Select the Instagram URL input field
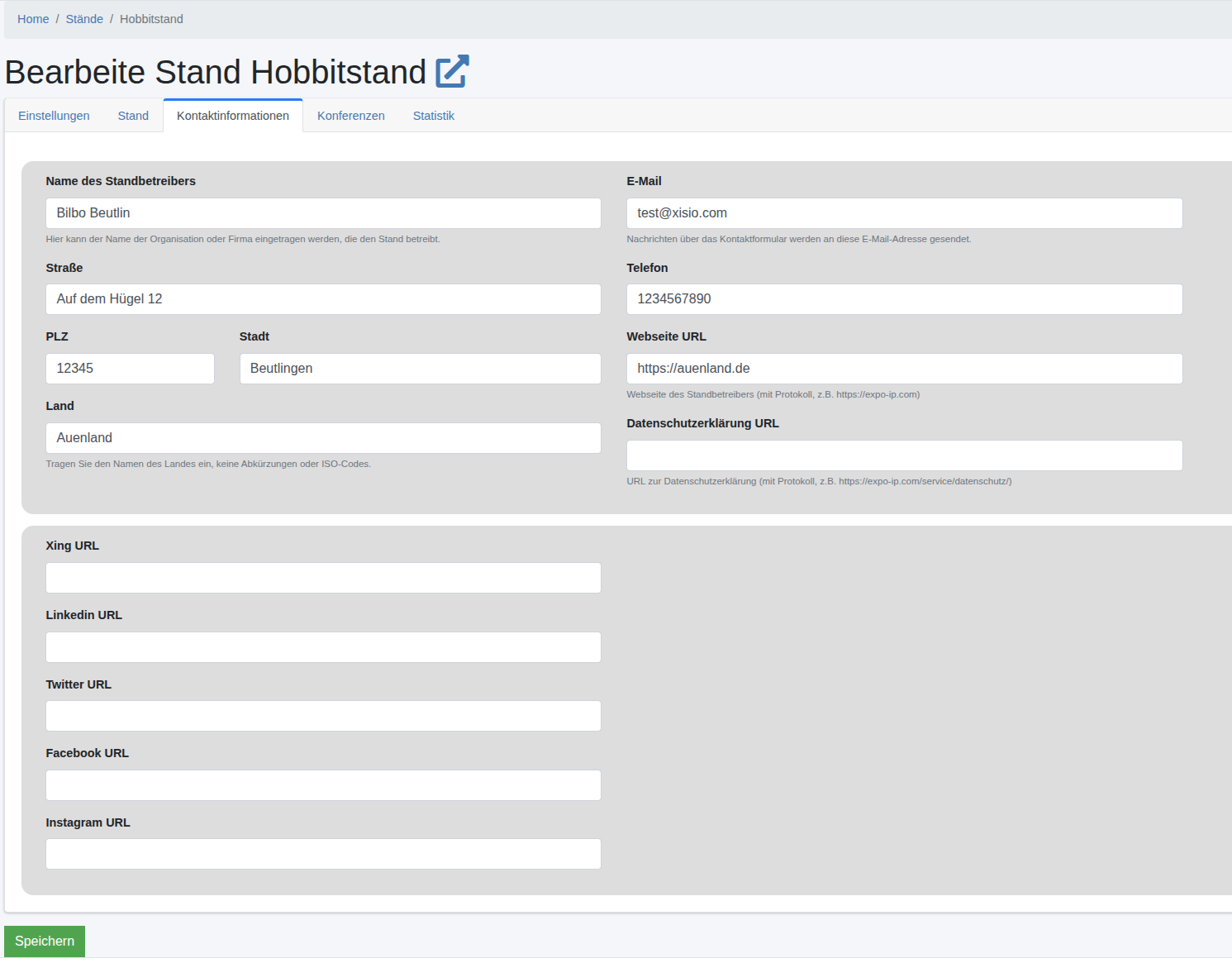 pyautogui.click(x=323, y=854)
